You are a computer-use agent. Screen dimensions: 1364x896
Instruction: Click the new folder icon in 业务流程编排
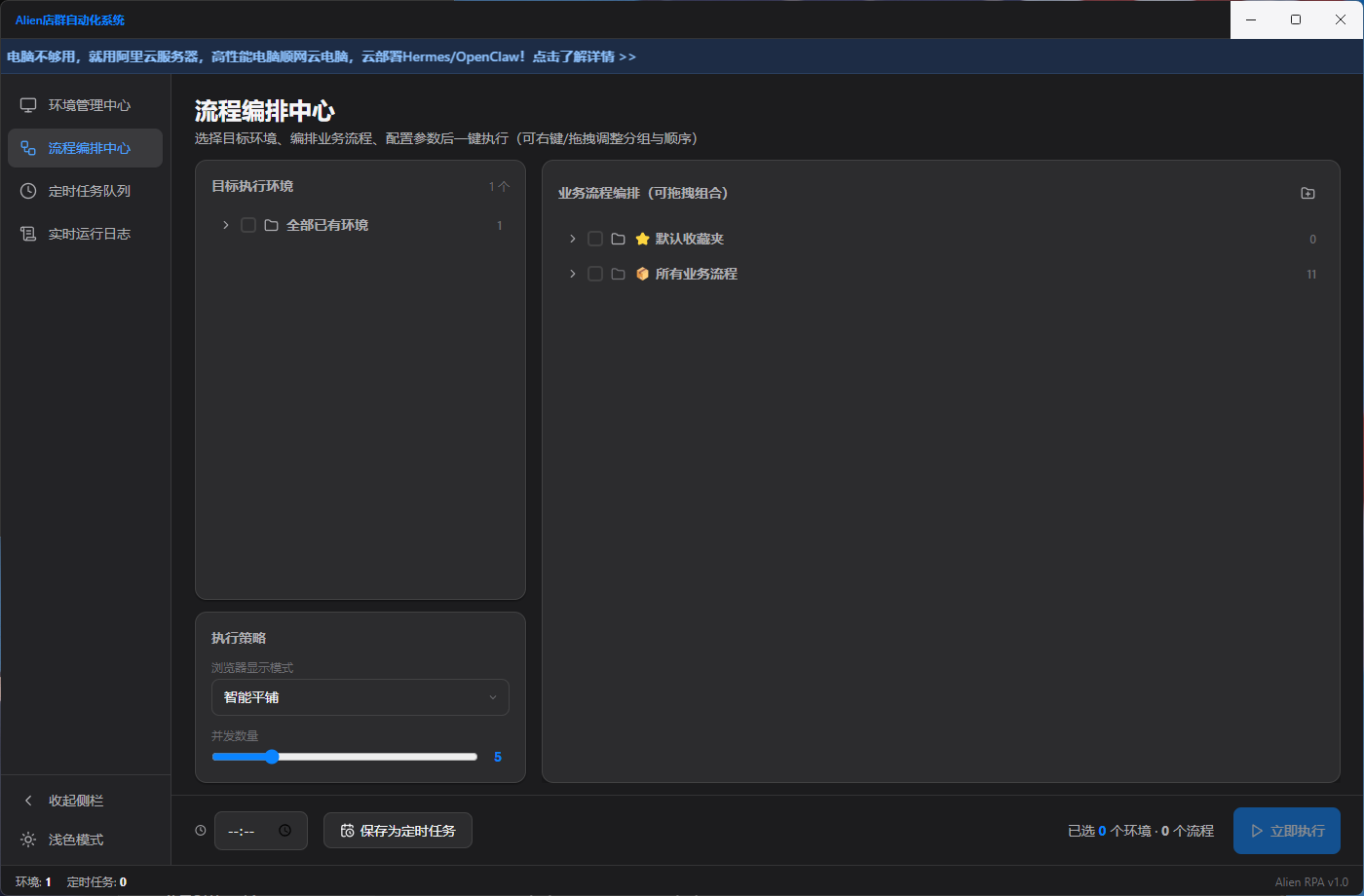coord(1307,193)
